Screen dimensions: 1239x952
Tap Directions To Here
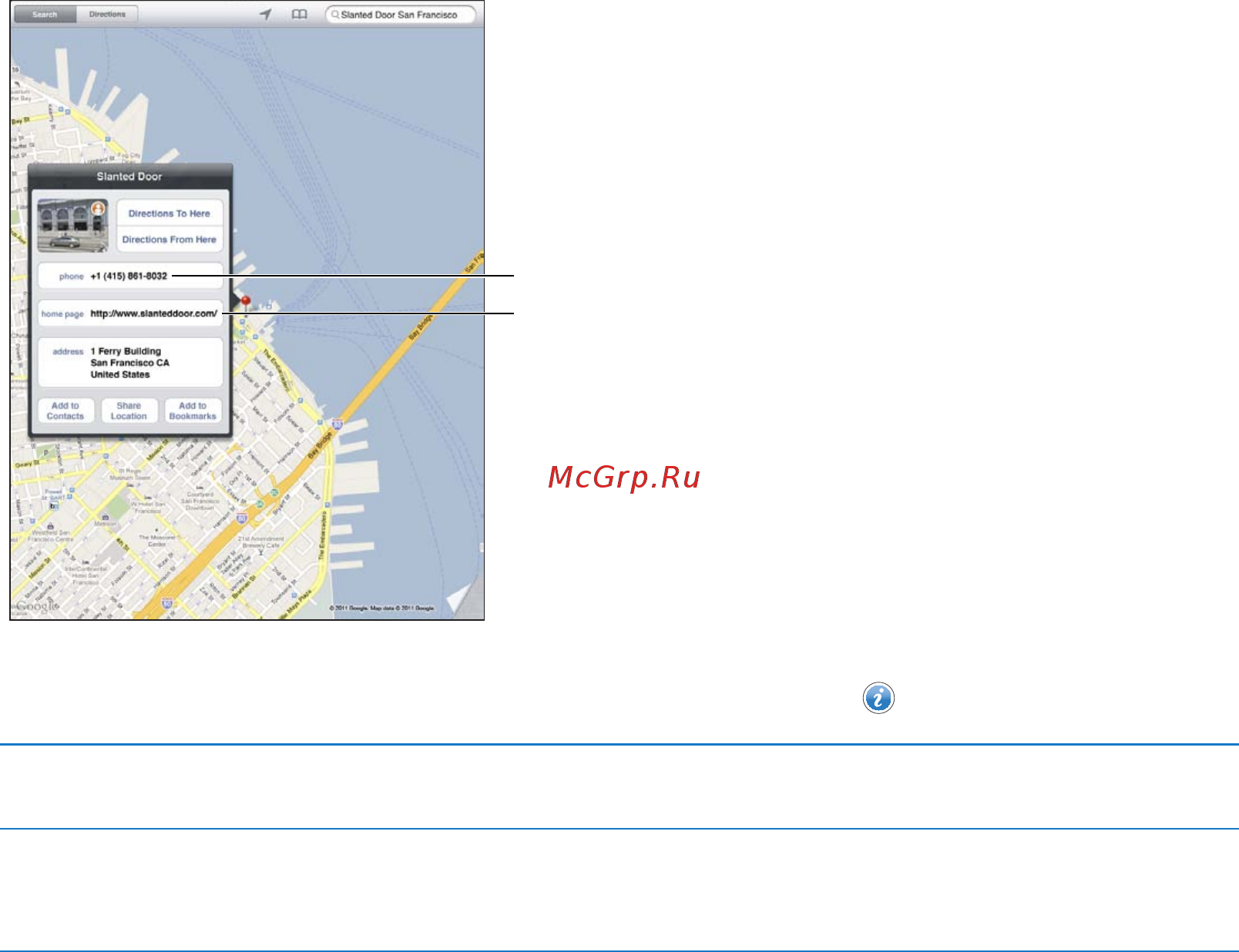coord(170,213)
